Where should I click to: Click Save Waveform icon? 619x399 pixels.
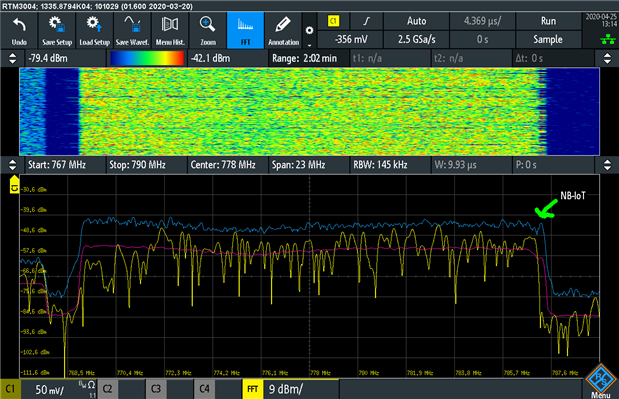(x=132, y=30)
